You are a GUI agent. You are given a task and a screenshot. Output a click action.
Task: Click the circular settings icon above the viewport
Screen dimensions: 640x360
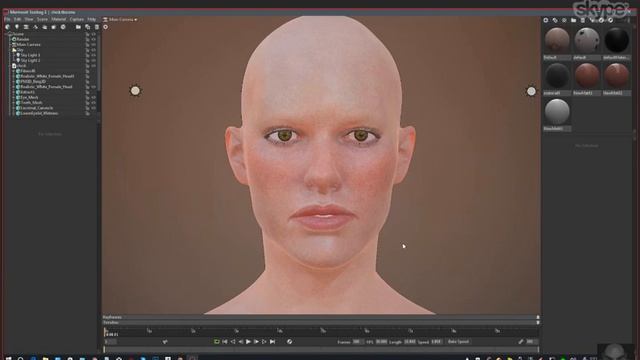click(105, 27)
